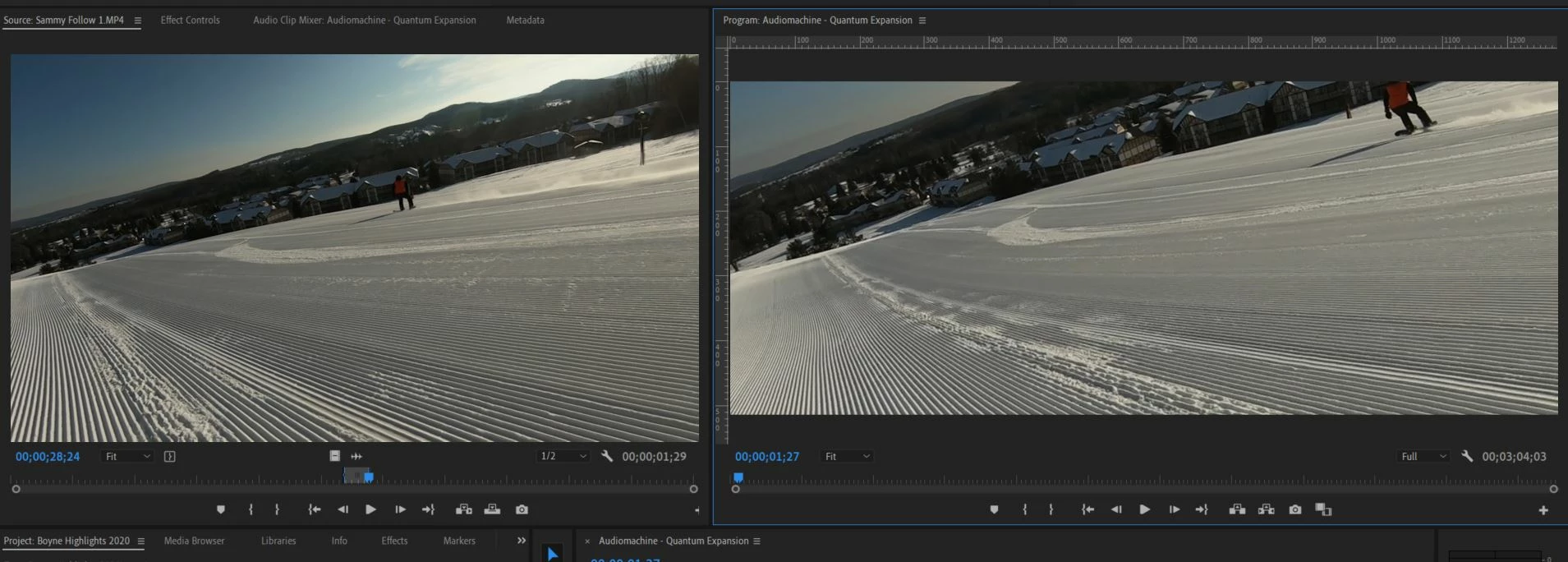Export frame from the Source monitor

point(522,509)
